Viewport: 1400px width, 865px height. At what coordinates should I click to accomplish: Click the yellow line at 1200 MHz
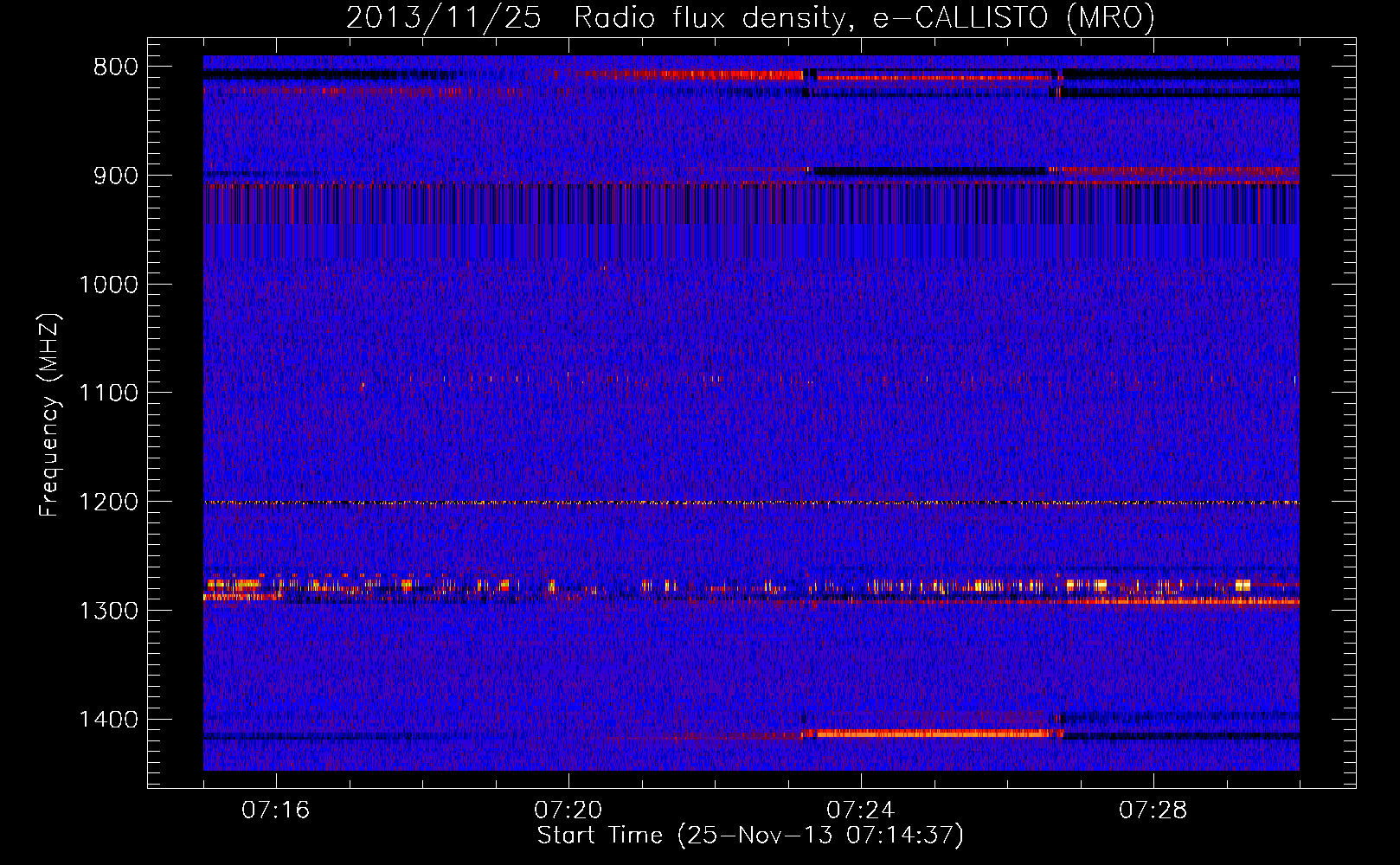[751, 503]
